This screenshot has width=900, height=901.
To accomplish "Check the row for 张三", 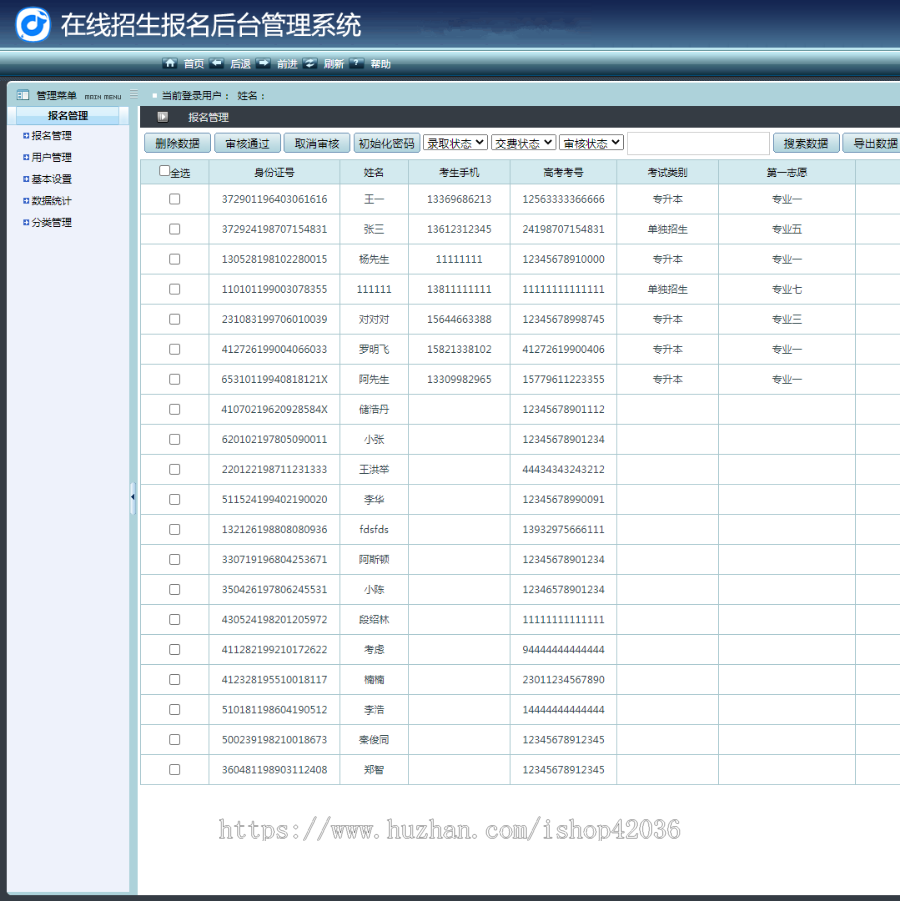I will 175,229.
